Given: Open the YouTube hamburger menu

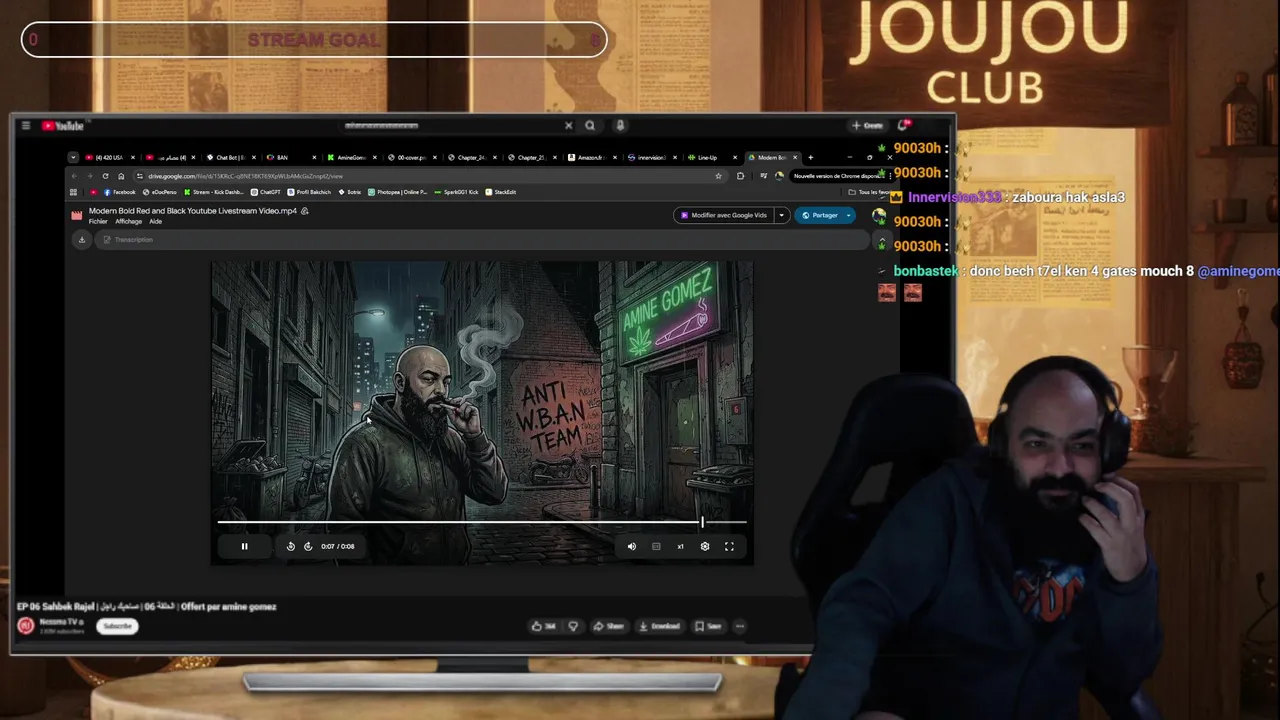Looking at the screenshot, I should (26, 126).
